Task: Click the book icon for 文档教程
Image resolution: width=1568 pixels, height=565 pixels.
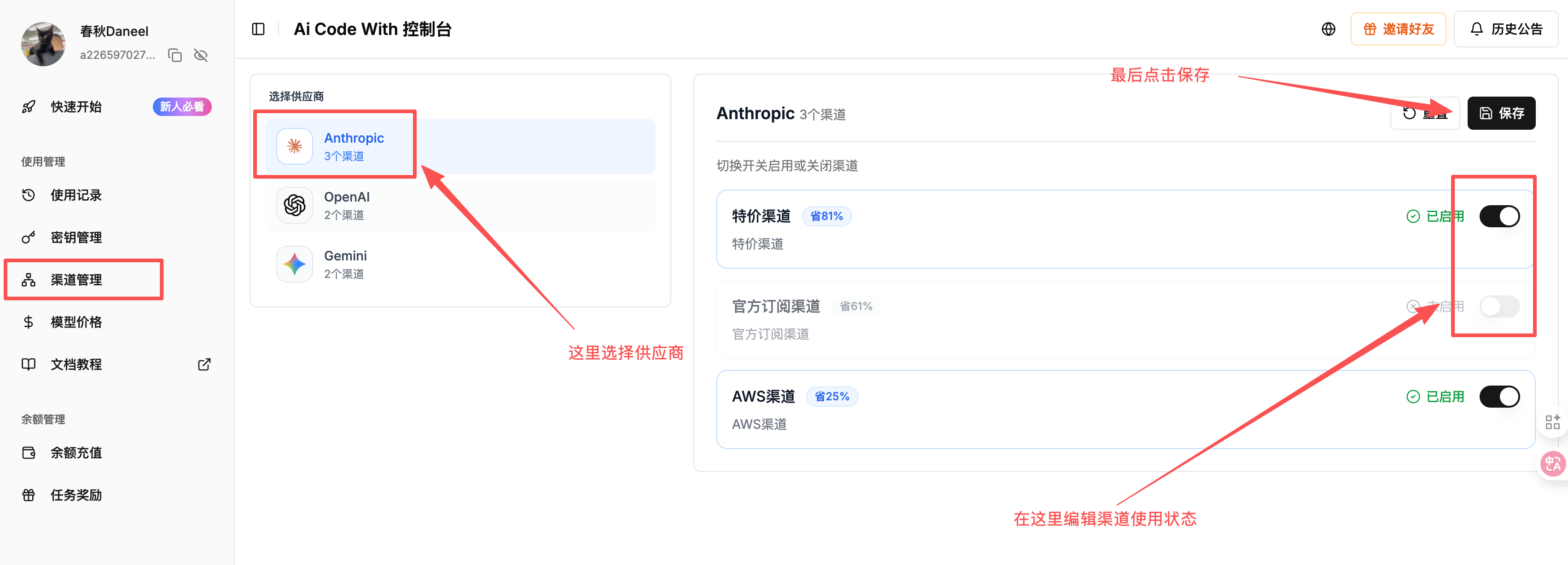Action: (x=29, y=364)
